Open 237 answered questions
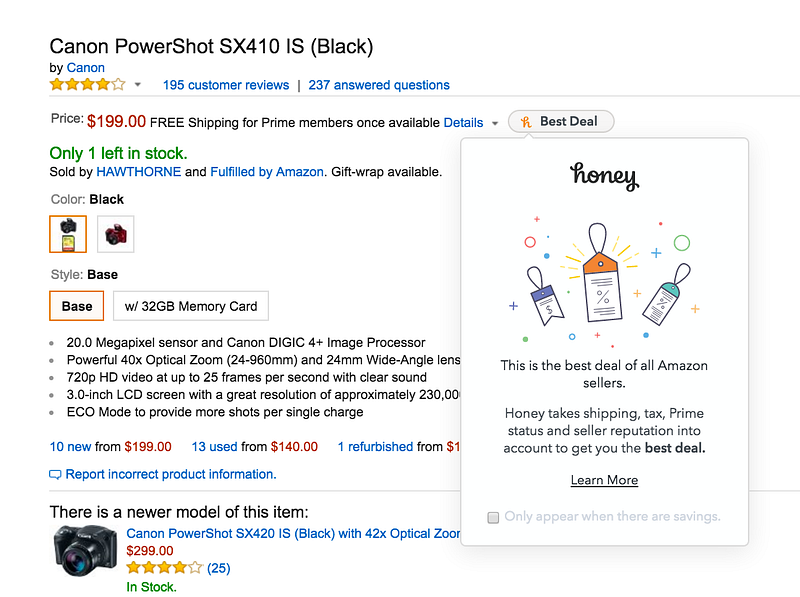The image size is (800, 597). coord(379,85)
